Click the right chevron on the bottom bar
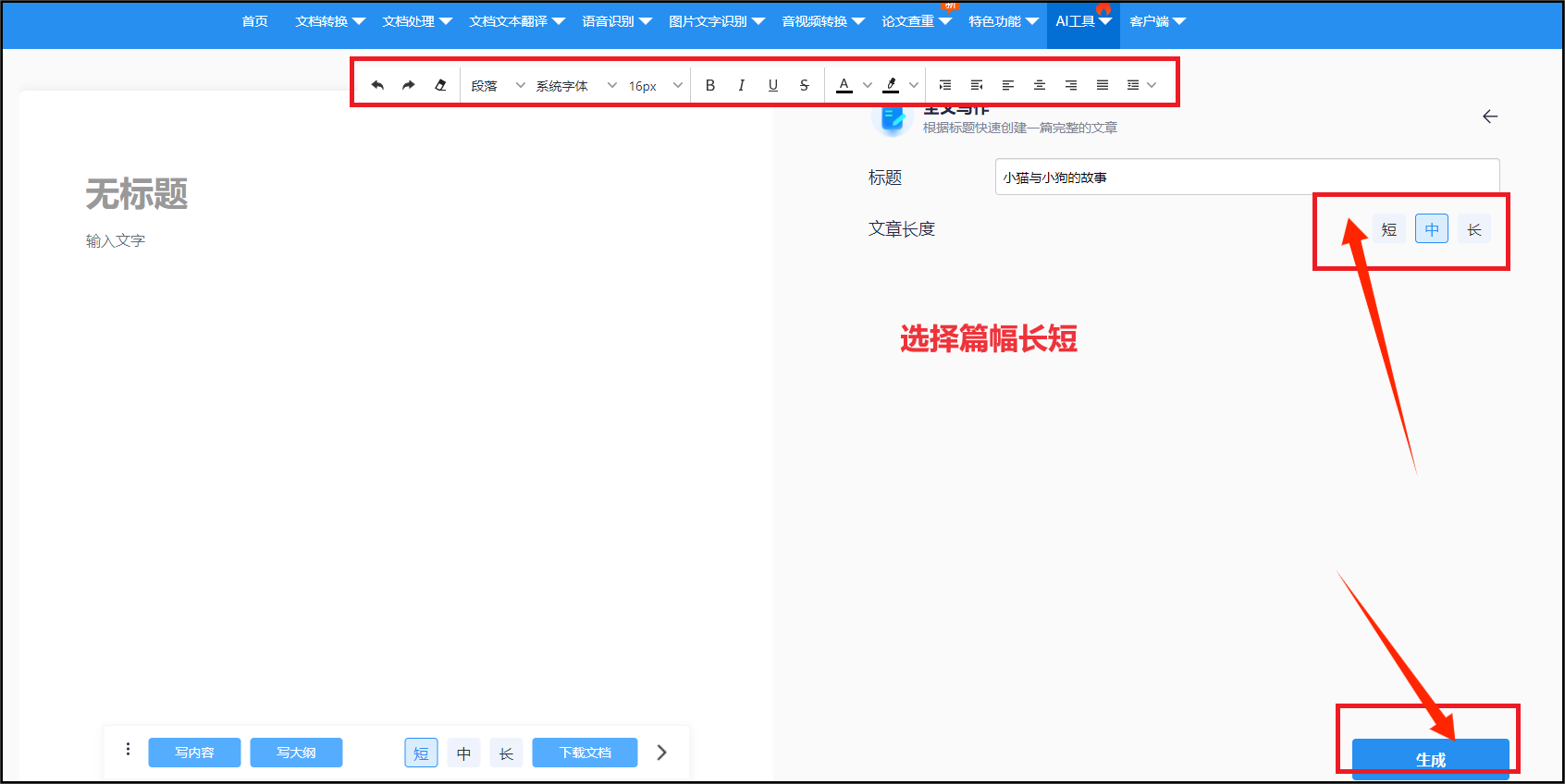Image resolution: width=1565 pixels, height=784 pixels. [x=661, y=753]
